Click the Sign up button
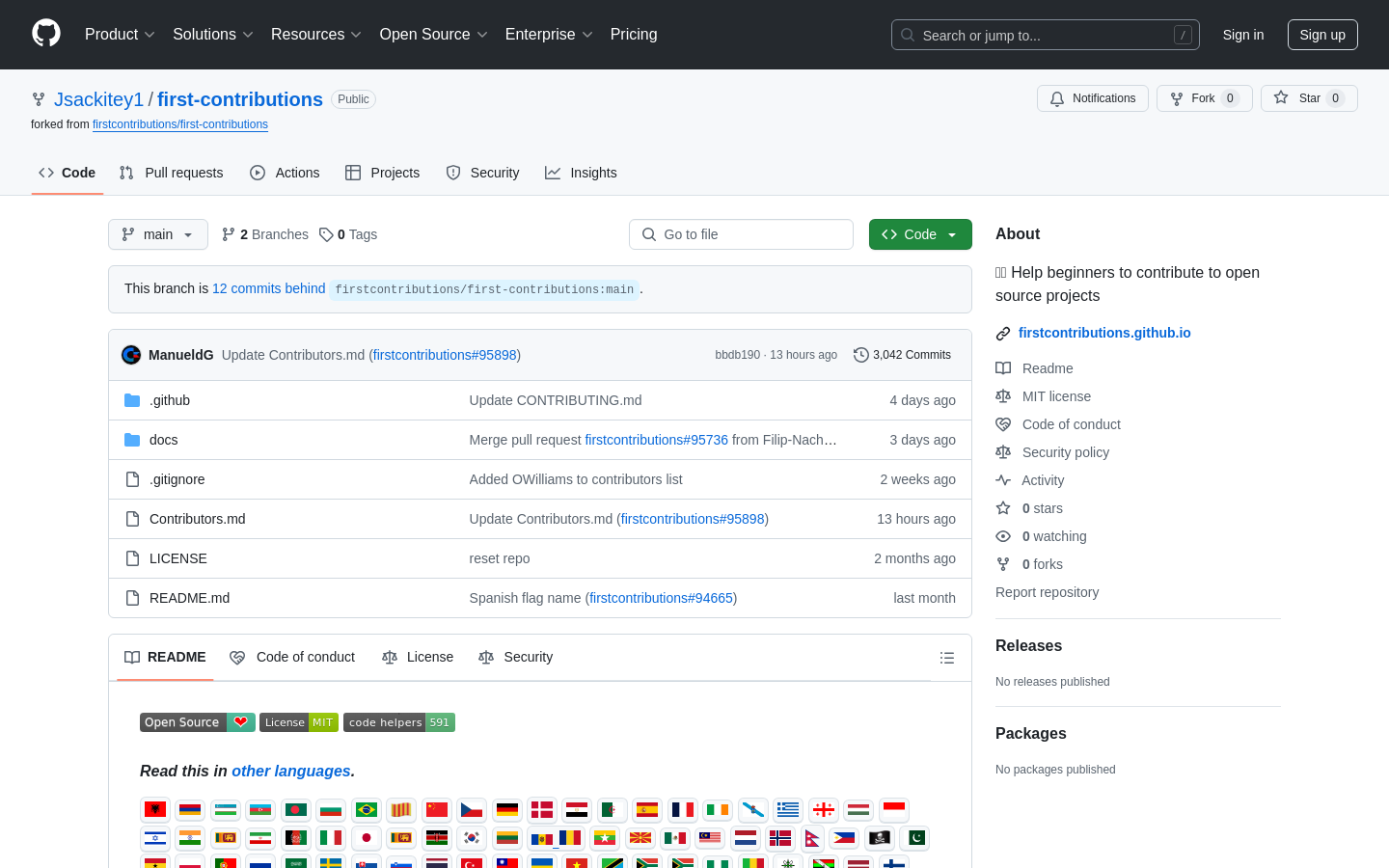Screen dimensions: 1389x868 (1322, 35)
